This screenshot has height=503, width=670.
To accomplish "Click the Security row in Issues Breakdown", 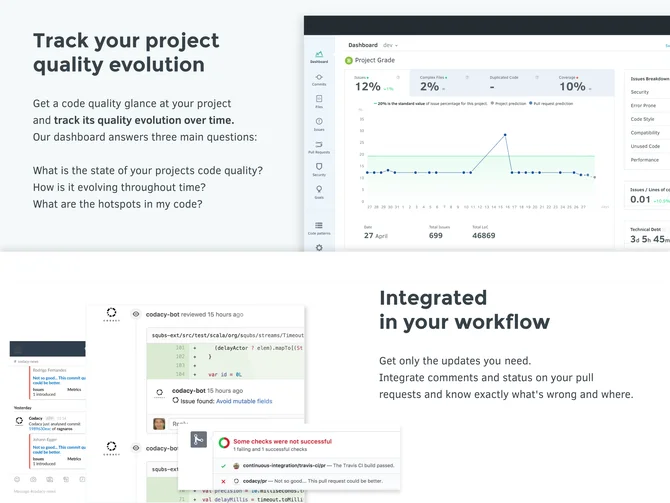I will 640,92.
